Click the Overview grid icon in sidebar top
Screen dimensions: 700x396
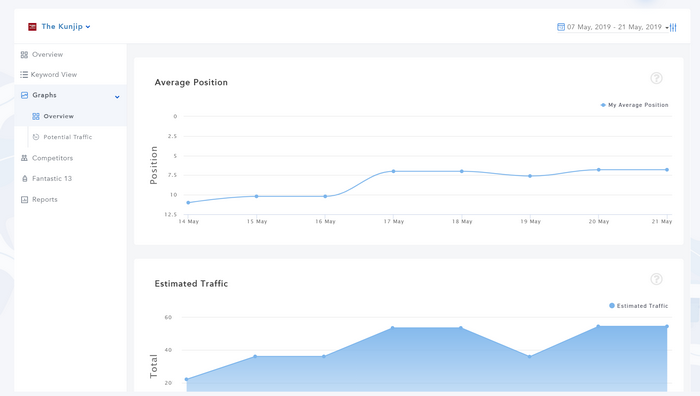(x=24, y=55)
